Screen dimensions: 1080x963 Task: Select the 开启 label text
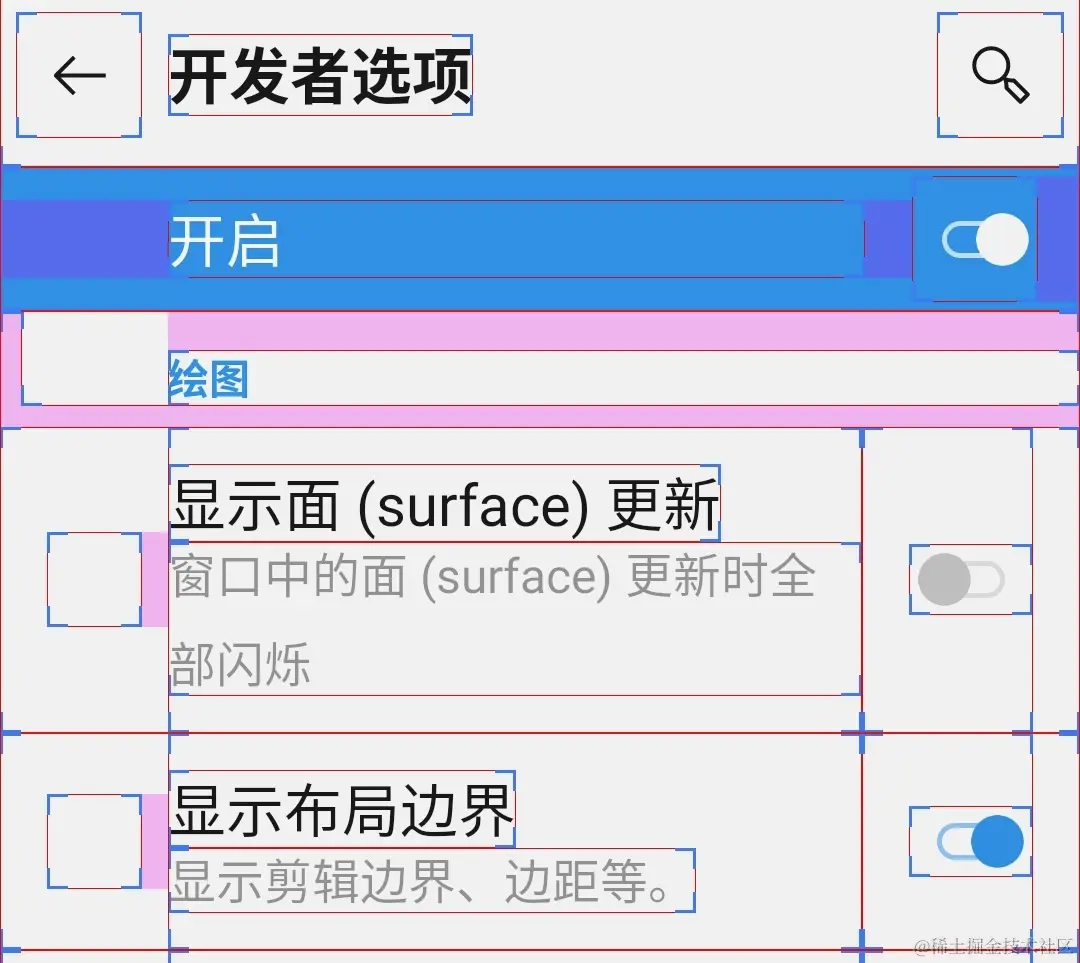[225, 240]
